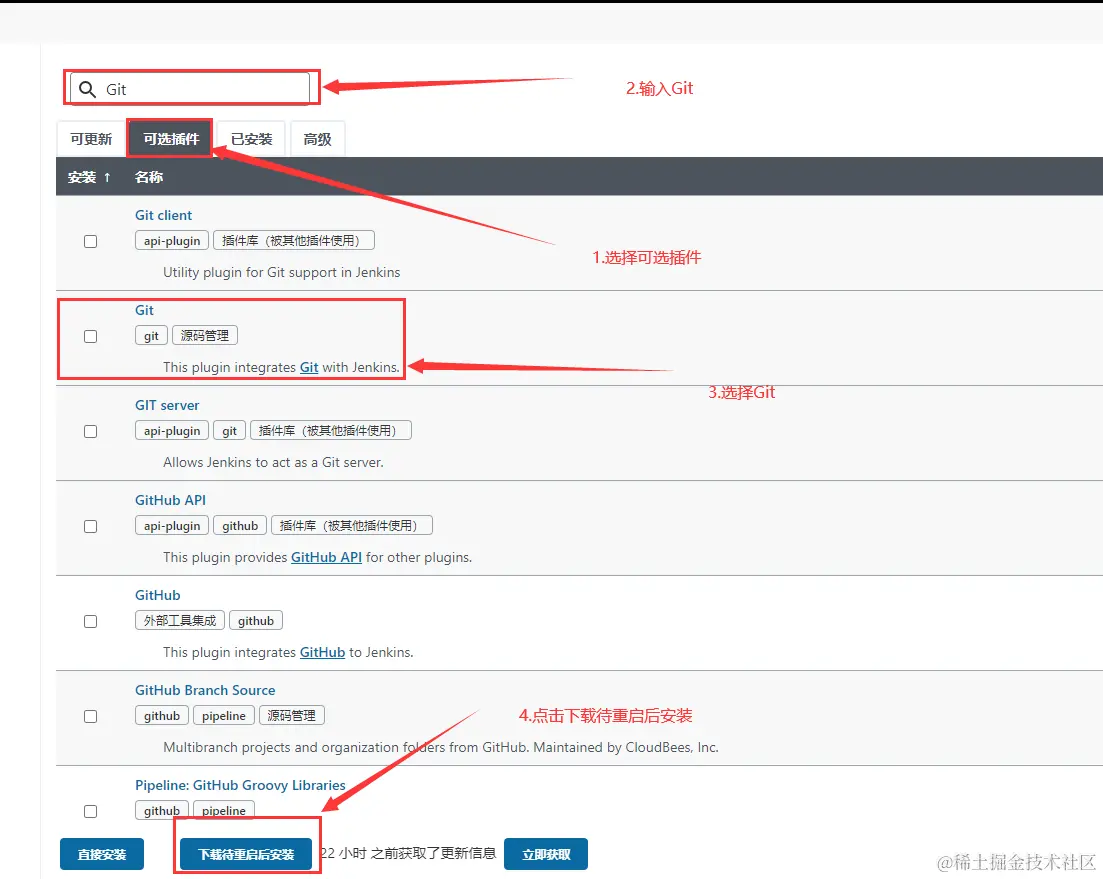This screenshot has width=1103, height=879.
Task: Open the GitHub Branch Source link
Action: tap(205, 690)
